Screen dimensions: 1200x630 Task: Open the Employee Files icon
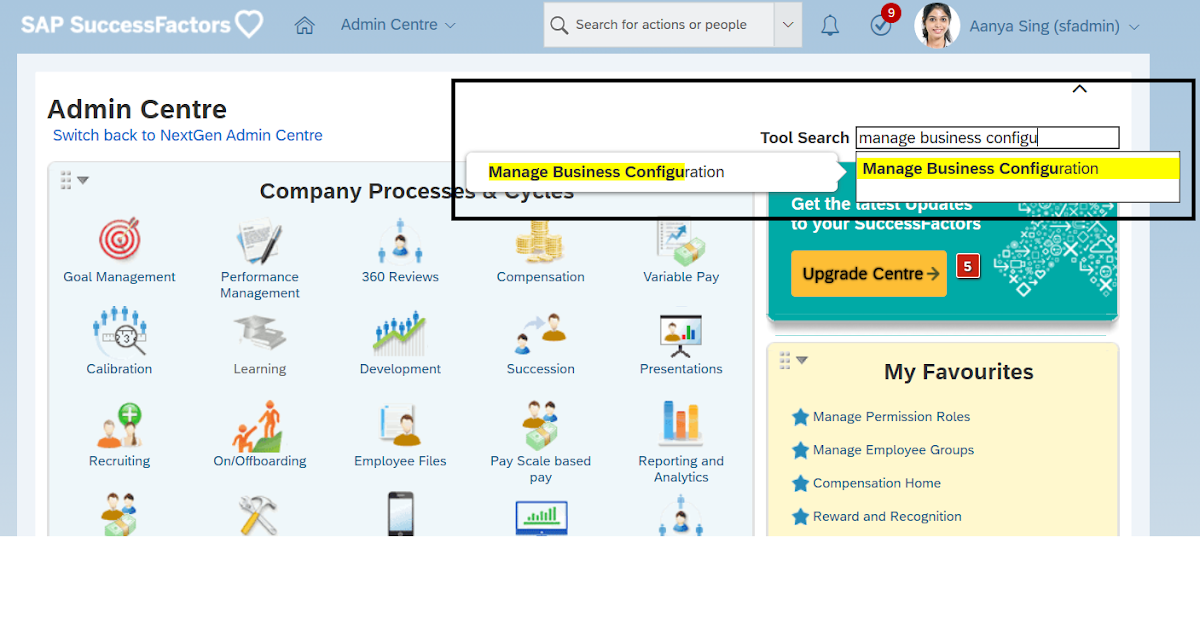pyautogui.click(x=399, y=424)
